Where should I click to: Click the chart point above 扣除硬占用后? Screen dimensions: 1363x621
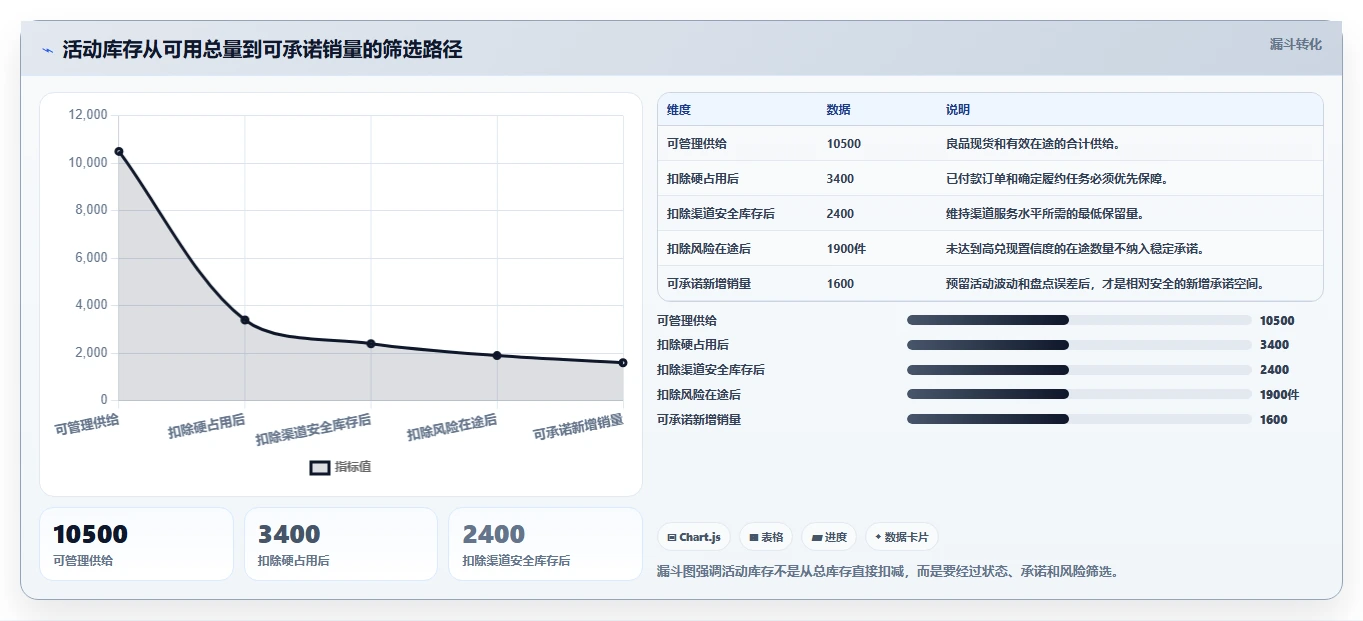pos(245,320)
